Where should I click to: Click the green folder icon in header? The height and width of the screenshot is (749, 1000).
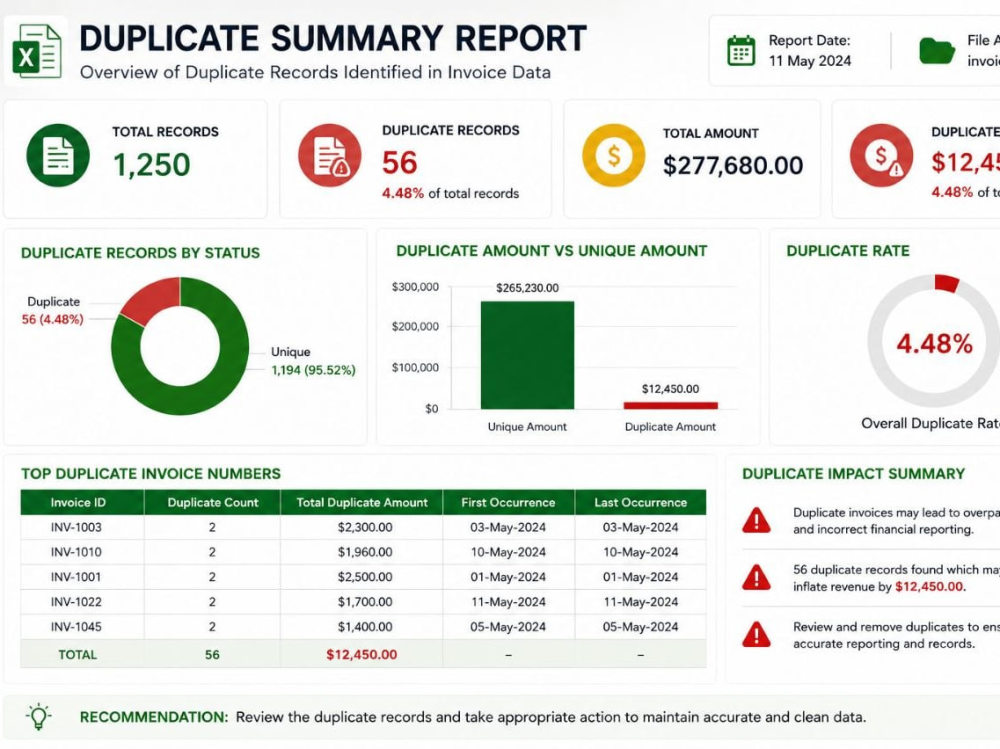tap(937, 51)
